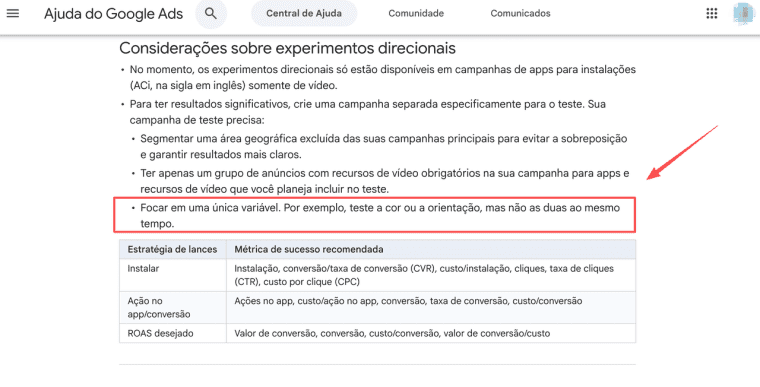This screenshot has width=760, height=387.
Task: Click the search magnifier icon
Action: point(211,14)
